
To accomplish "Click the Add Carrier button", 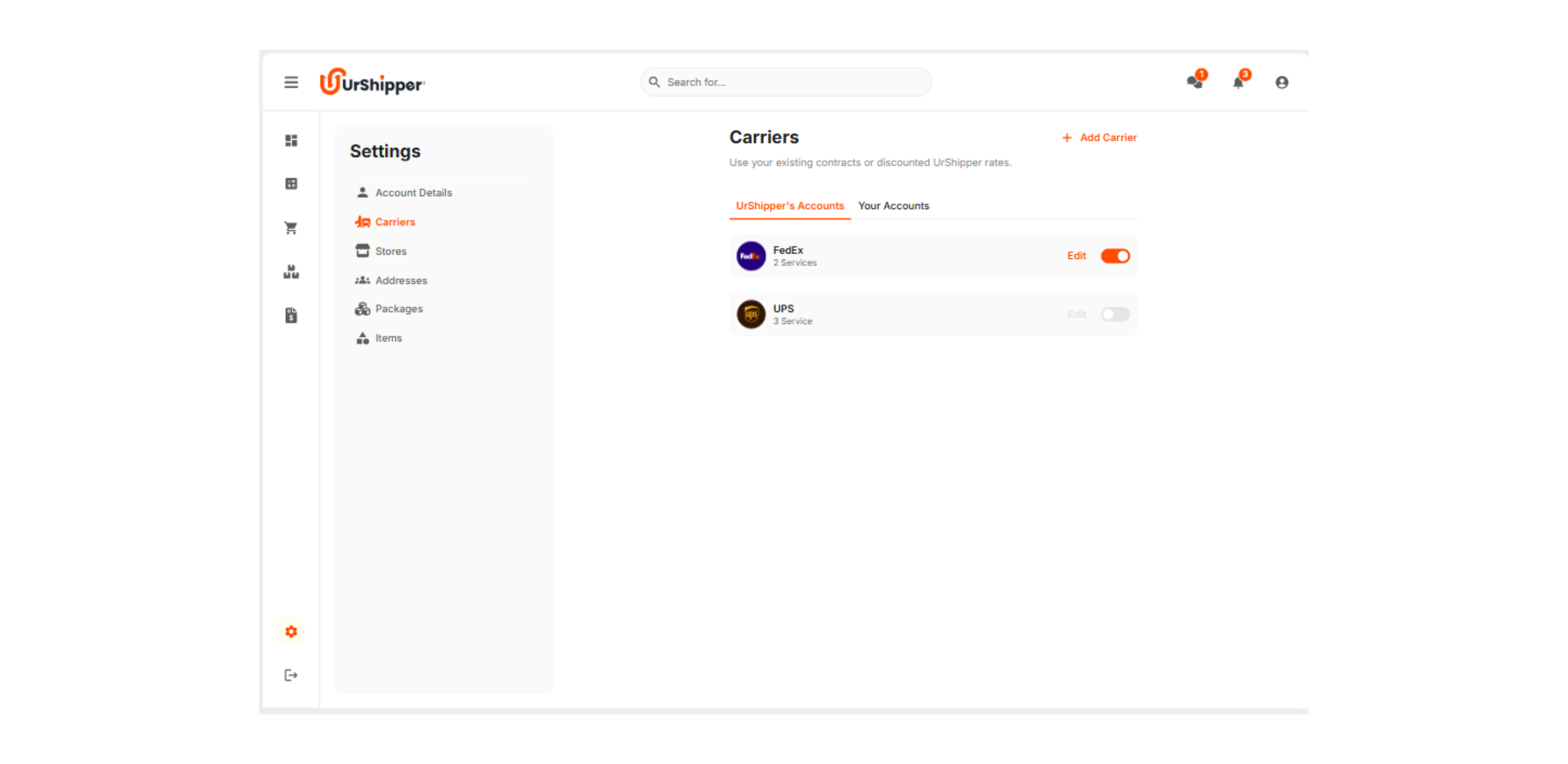I will [1099, 138].
